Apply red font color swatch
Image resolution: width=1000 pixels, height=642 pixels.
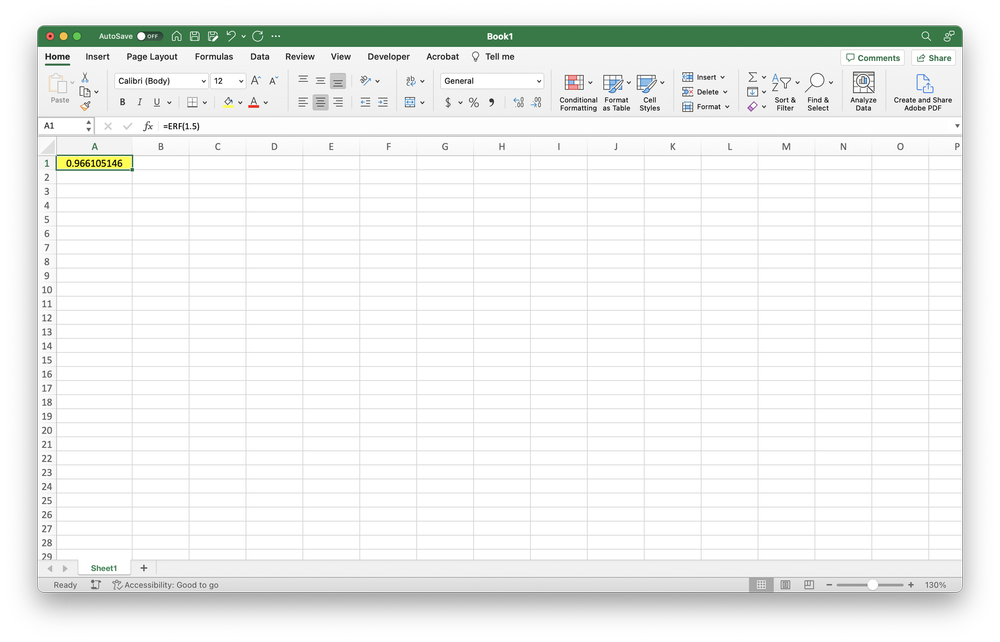click(254, 103)
